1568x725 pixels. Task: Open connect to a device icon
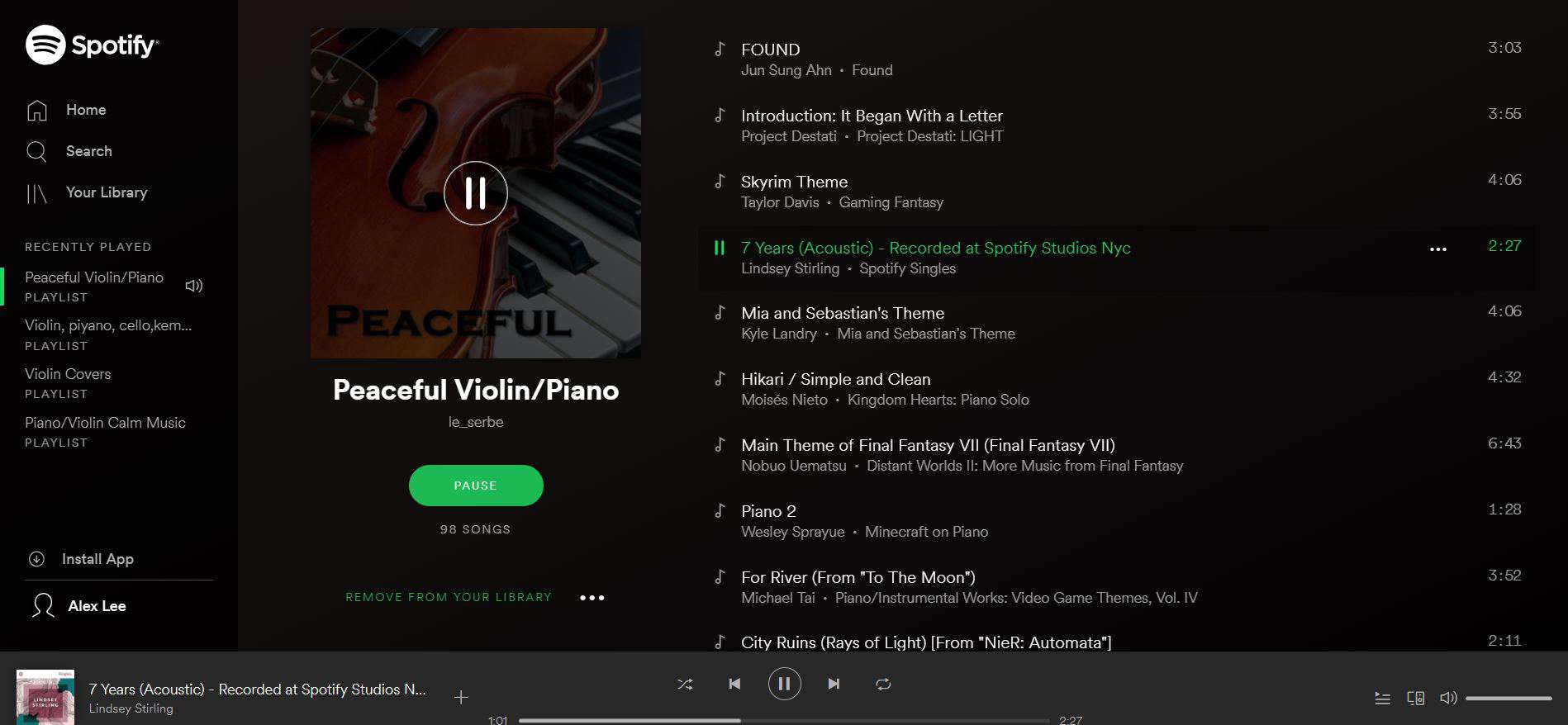click(1415, 698)
